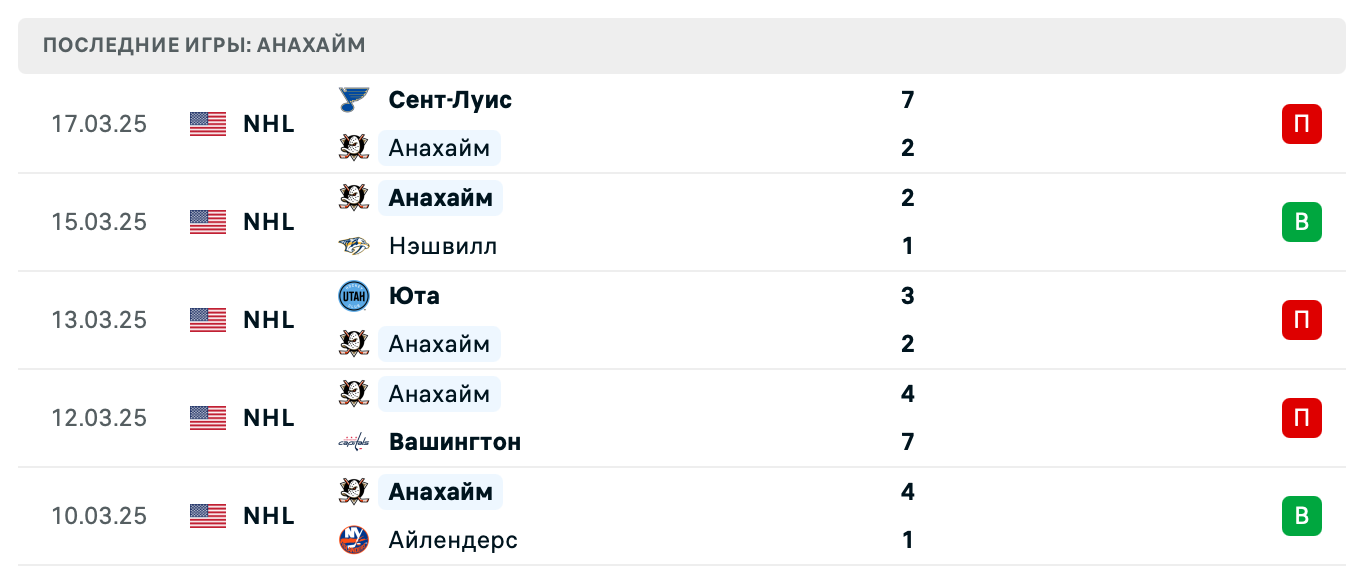The width and height of the screenshot is (1364, 582).
Task: Click the green В badge for the Islanders game
Action: tap(1301, 516)
